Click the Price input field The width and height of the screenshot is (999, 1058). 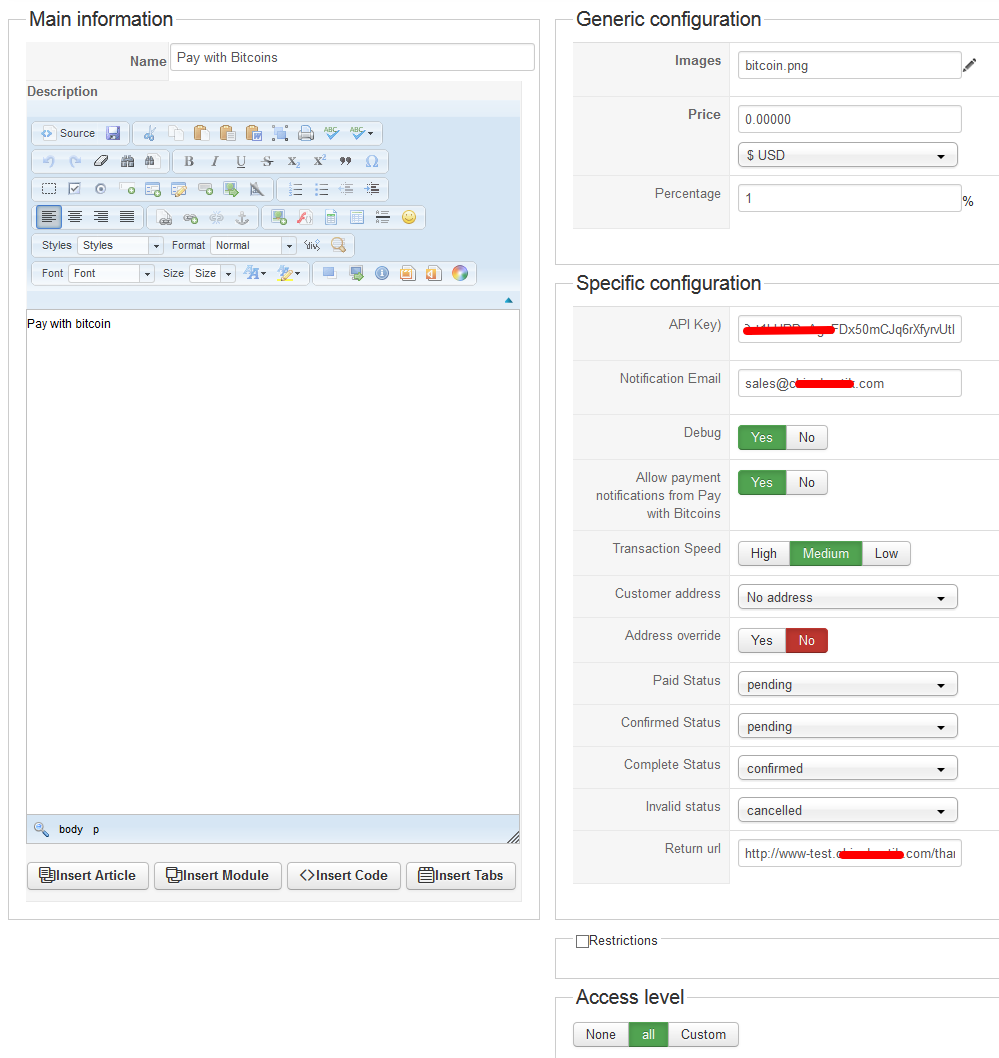coord(850,119)
